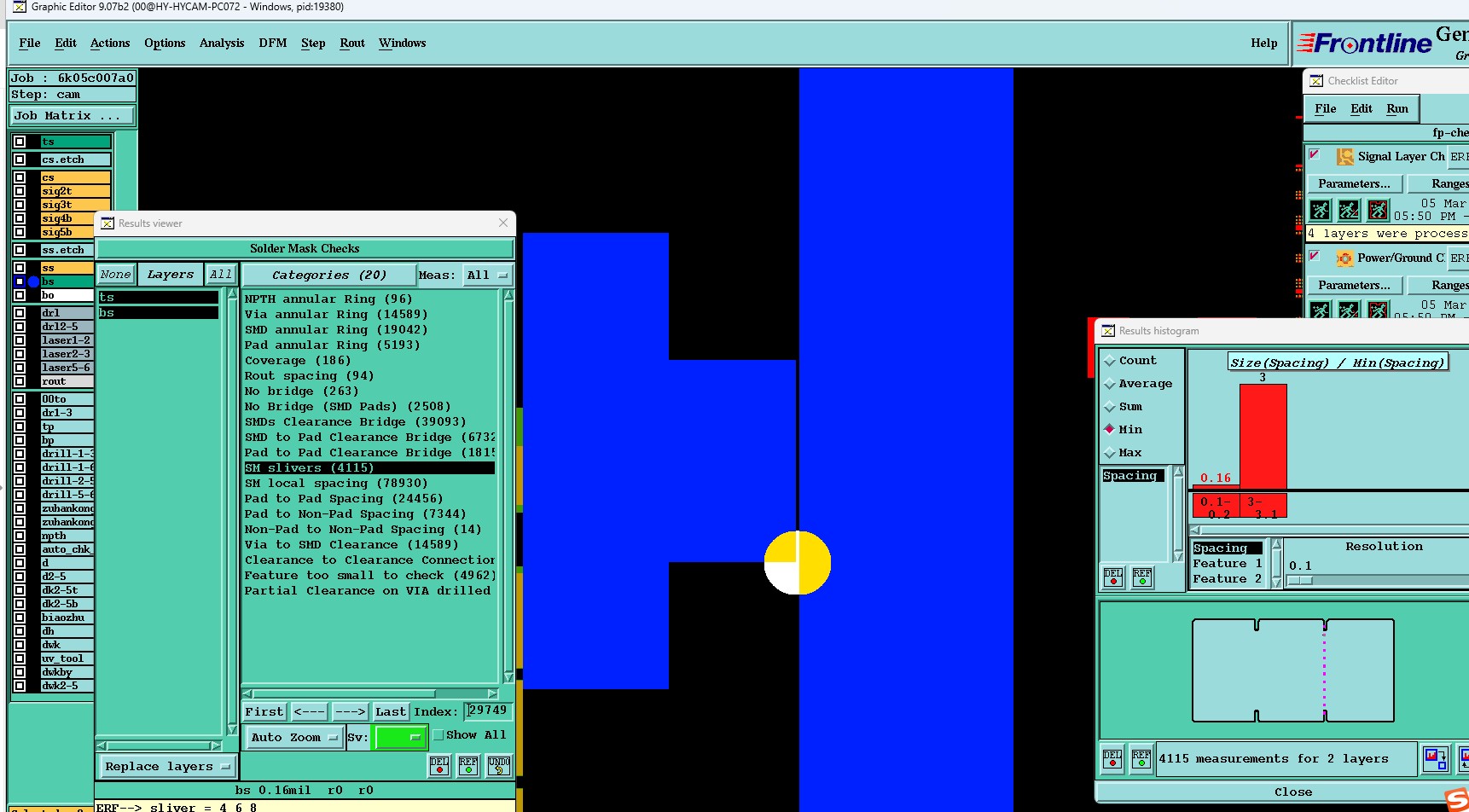Click the Power/Ground Checks icon
Image resolution: width=1469 pixels, height=812 pixels.
[x=1344, y=258]
